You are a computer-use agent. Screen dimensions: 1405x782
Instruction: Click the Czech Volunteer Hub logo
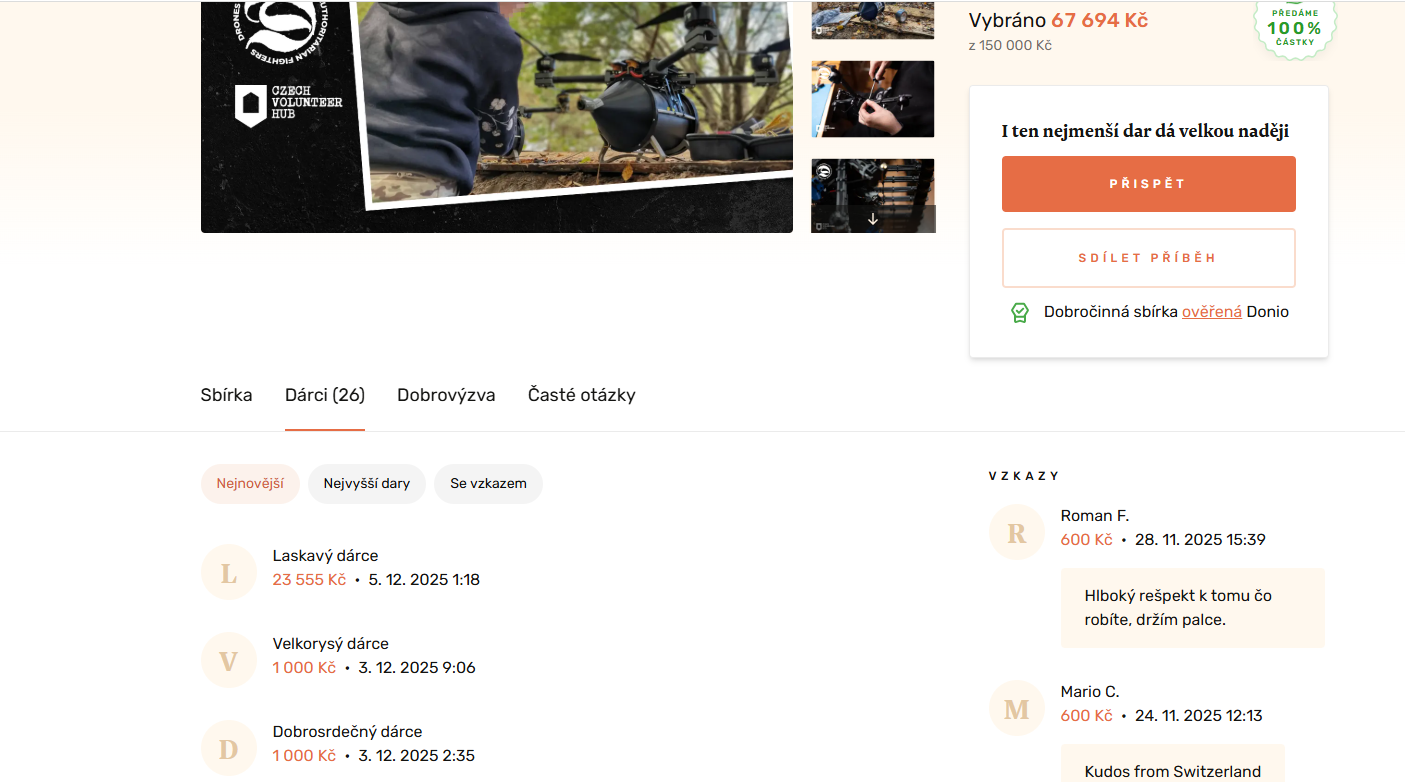[289, 106]
